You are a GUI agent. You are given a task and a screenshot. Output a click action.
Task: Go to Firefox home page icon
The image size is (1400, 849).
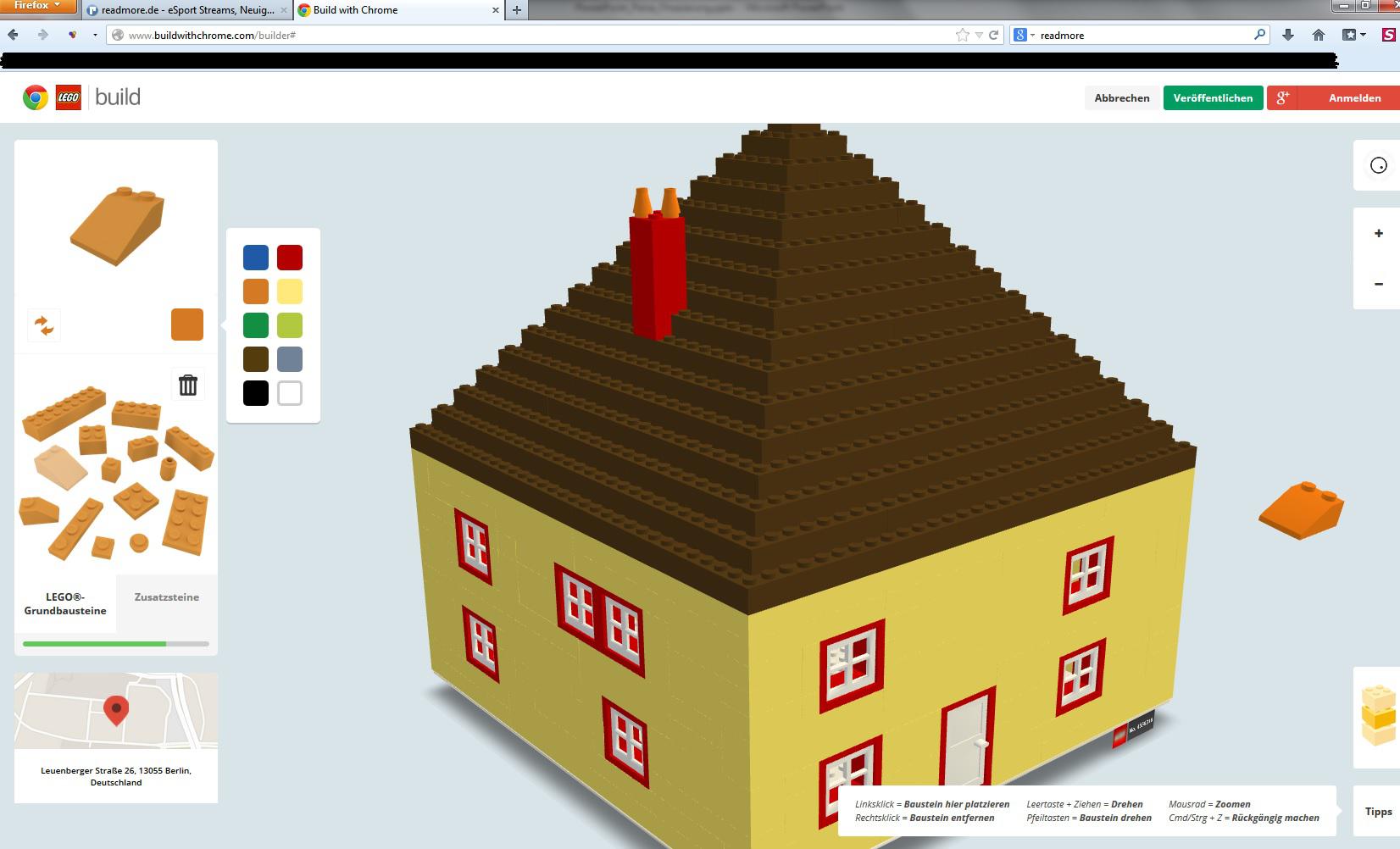point(1318,35)
